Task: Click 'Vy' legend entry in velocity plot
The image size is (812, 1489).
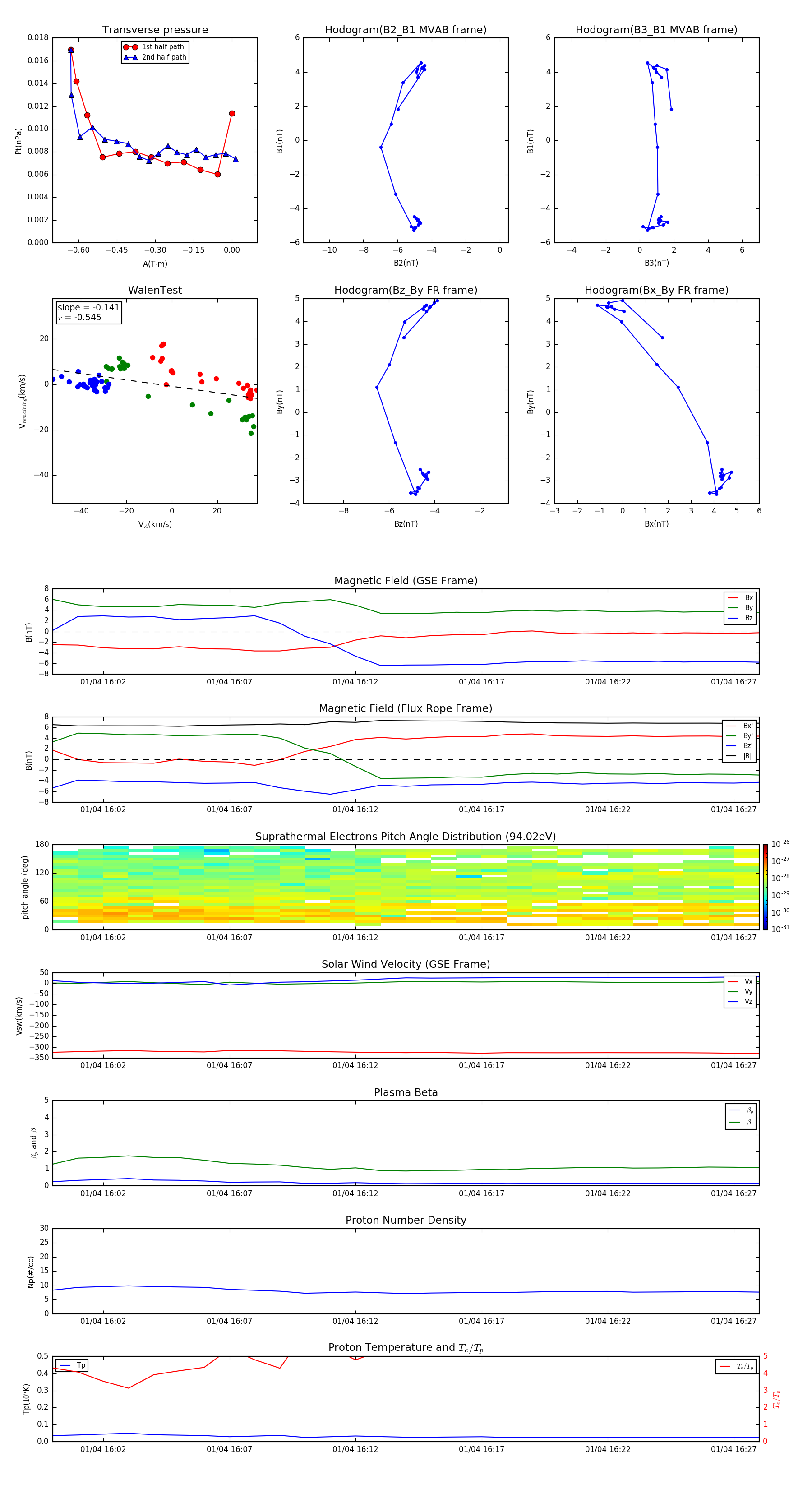Action: pos(740,991)
